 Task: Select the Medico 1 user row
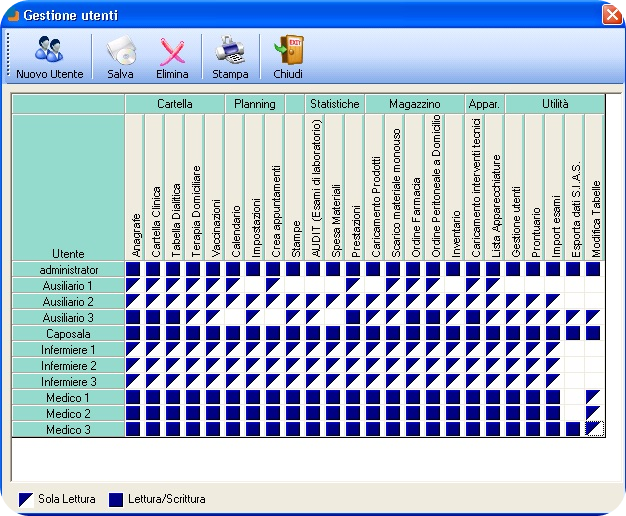tap(68, 397)
